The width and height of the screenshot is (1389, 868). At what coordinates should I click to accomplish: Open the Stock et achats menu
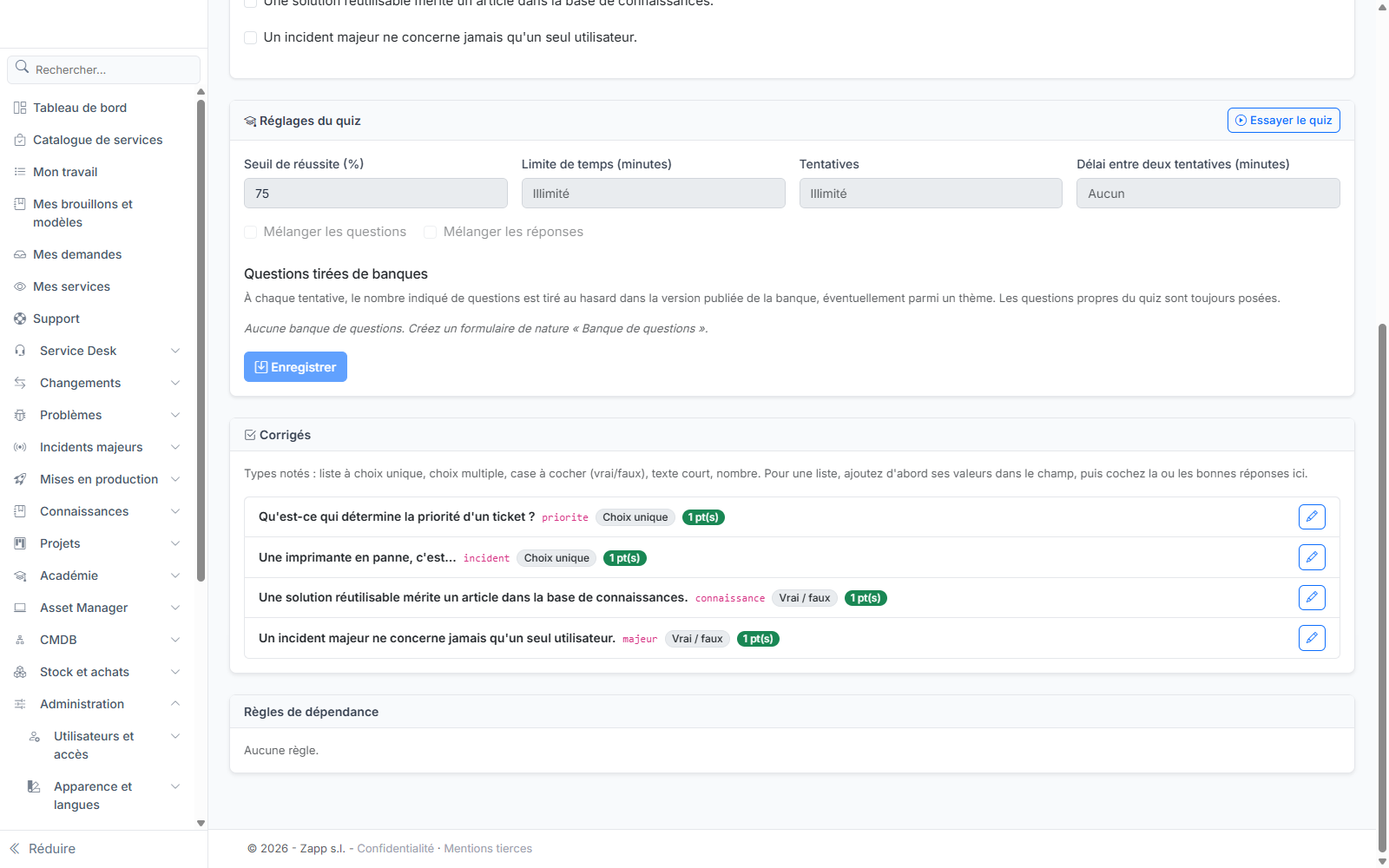97,672
